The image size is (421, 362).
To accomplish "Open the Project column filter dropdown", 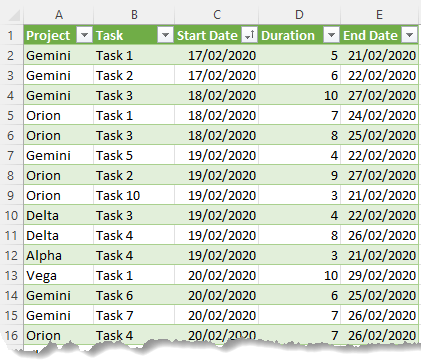I will click(x=84, y=35).
